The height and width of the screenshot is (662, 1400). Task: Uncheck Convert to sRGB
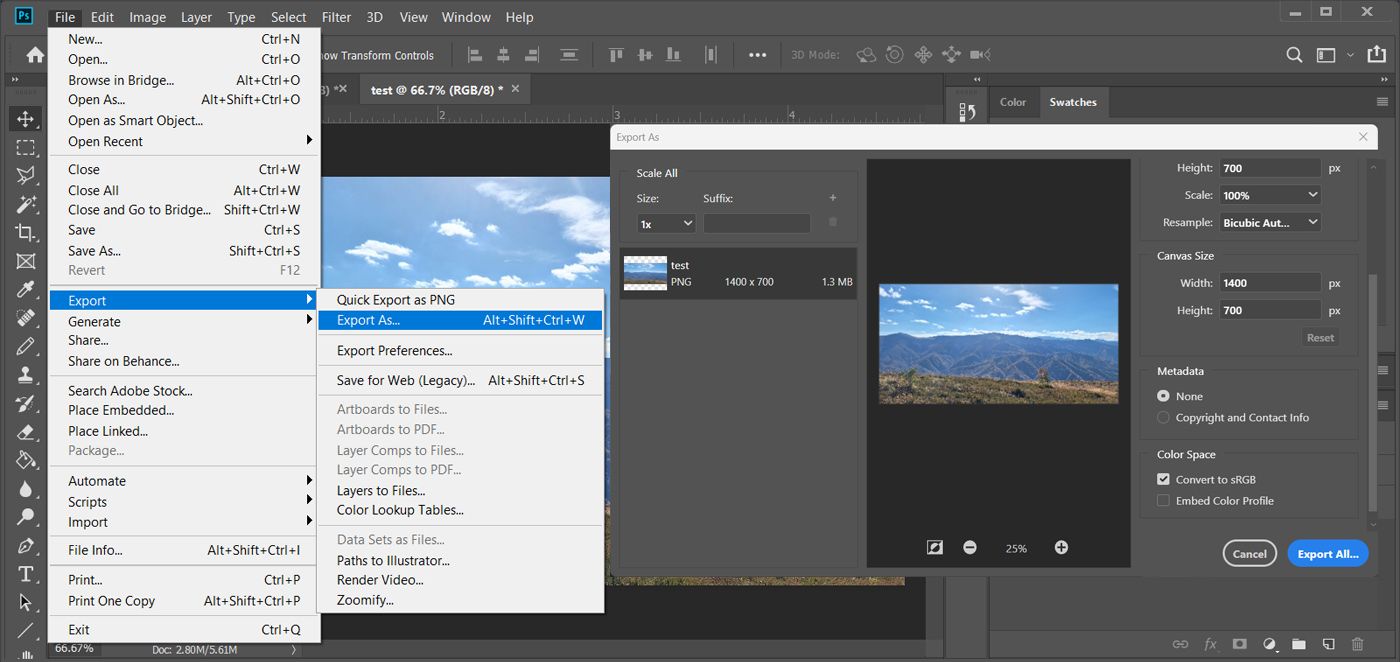1163,480
